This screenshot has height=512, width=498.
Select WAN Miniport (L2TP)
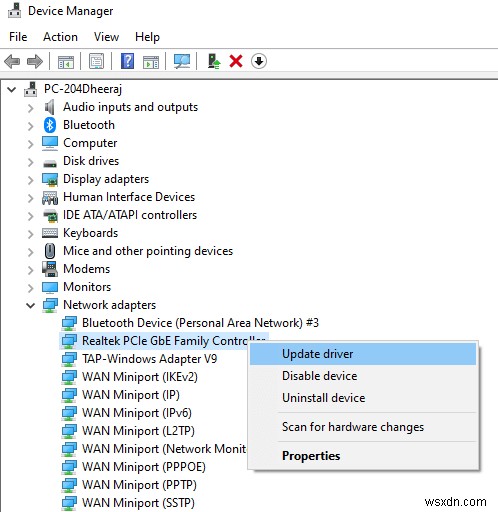pyautogui.click(x=138, y=431)
